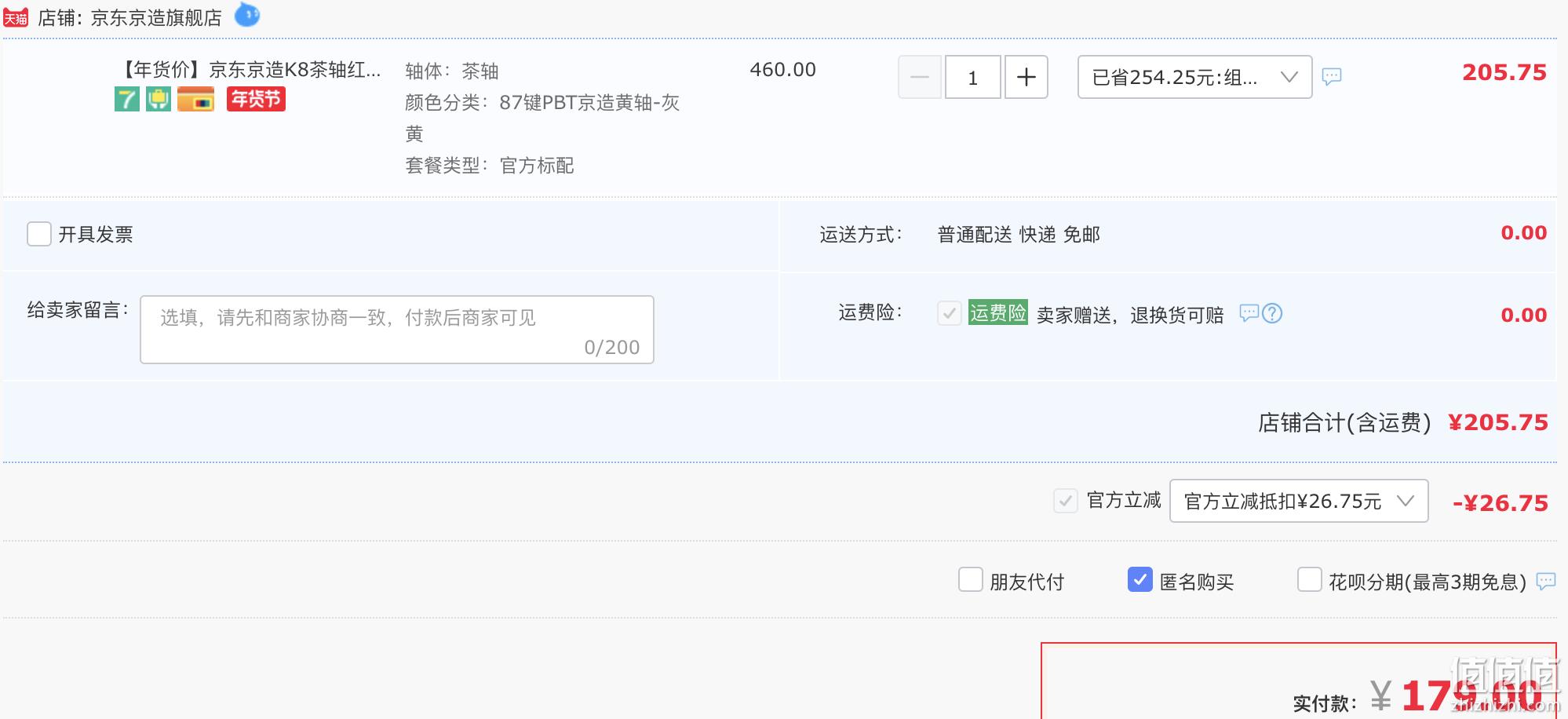Click the 205.75 item subtotal
The image size is (1568, 719).
coord(1504,72)
